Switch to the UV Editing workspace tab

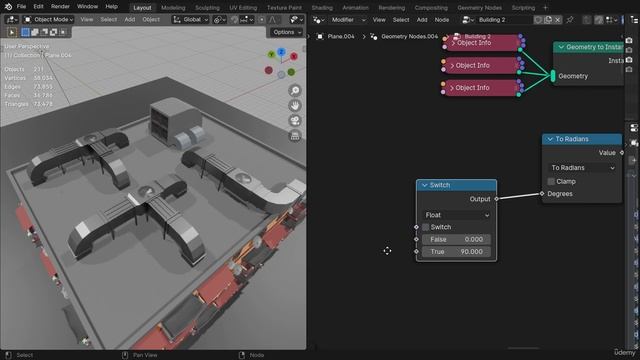[x=243, y=8]
